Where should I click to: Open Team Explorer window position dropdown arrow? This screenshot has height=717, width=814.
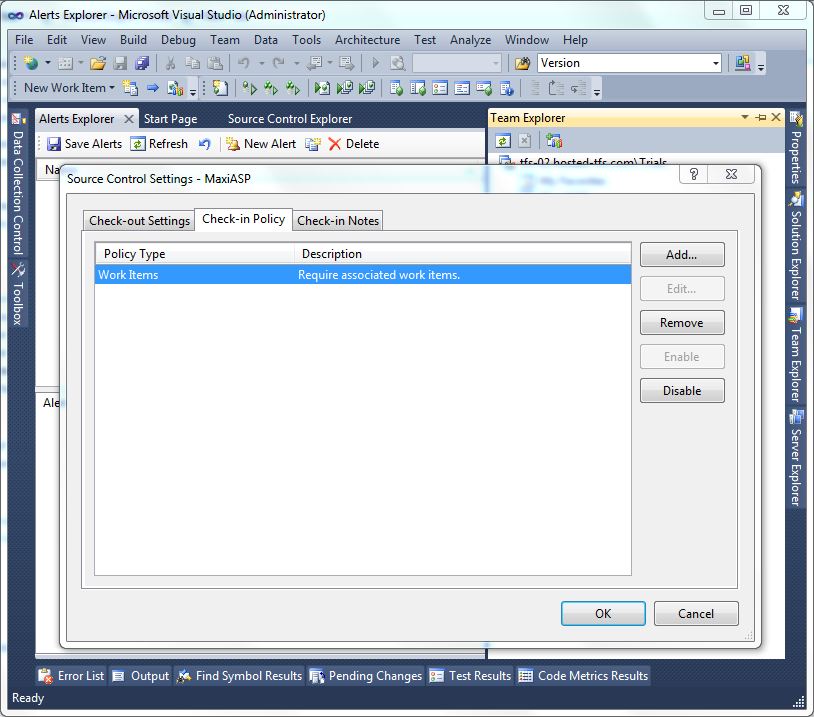pos(745,117)
